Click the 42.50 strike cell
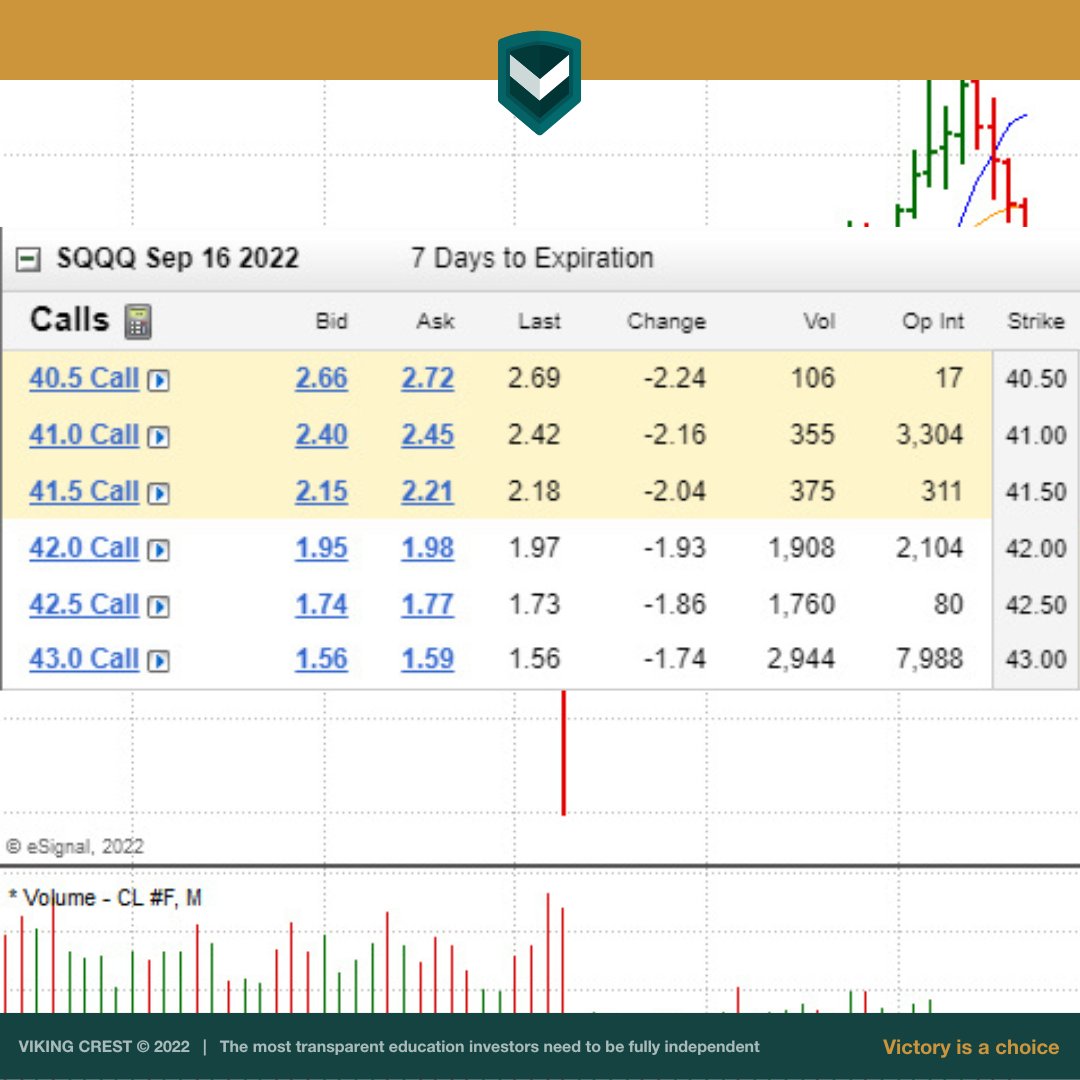1080x1080 pixels. coord(1036,604)
